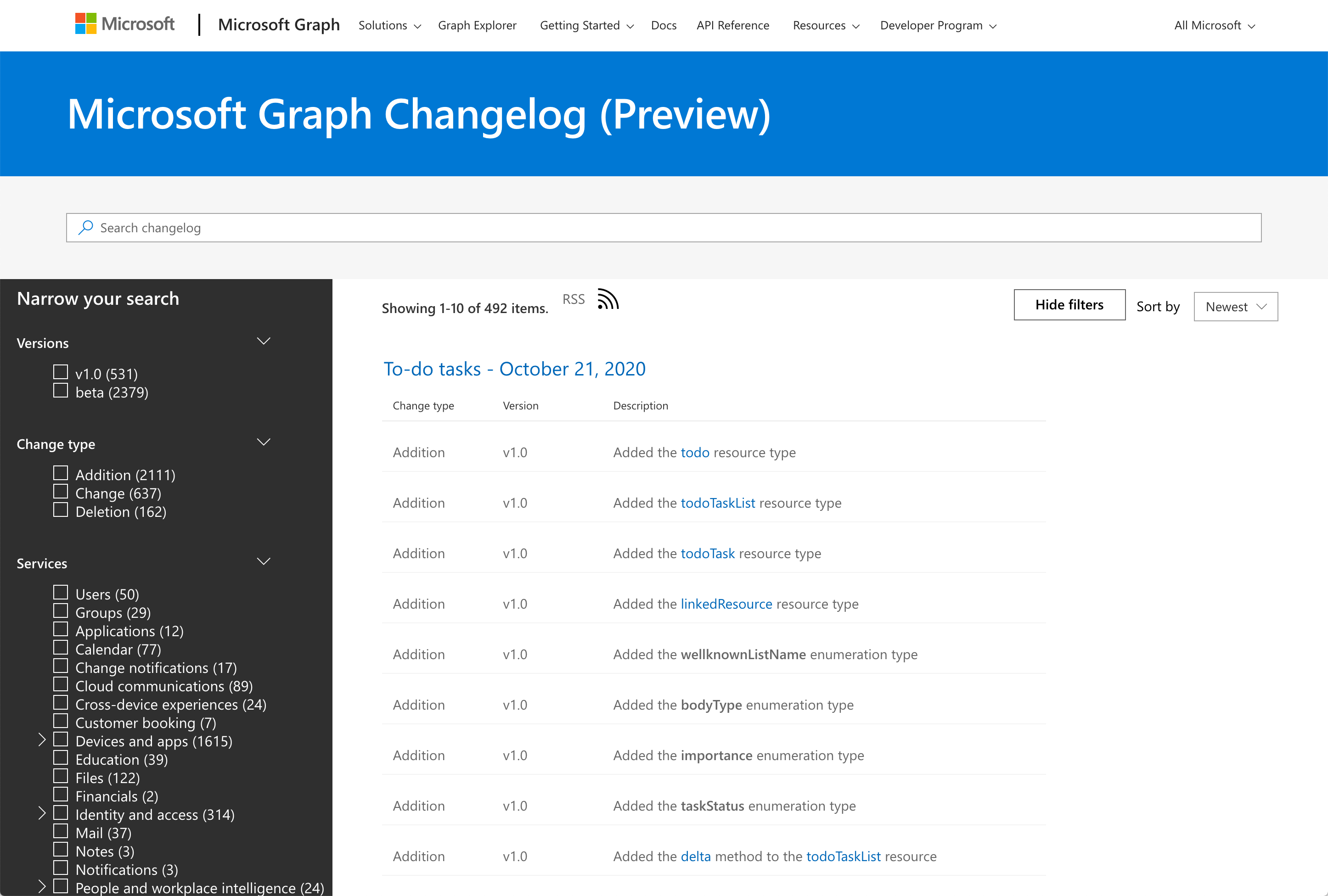Viewport: 1328px width, 896px height.
Task: Tick the Notes (3) checkbox
Action: 61,850
